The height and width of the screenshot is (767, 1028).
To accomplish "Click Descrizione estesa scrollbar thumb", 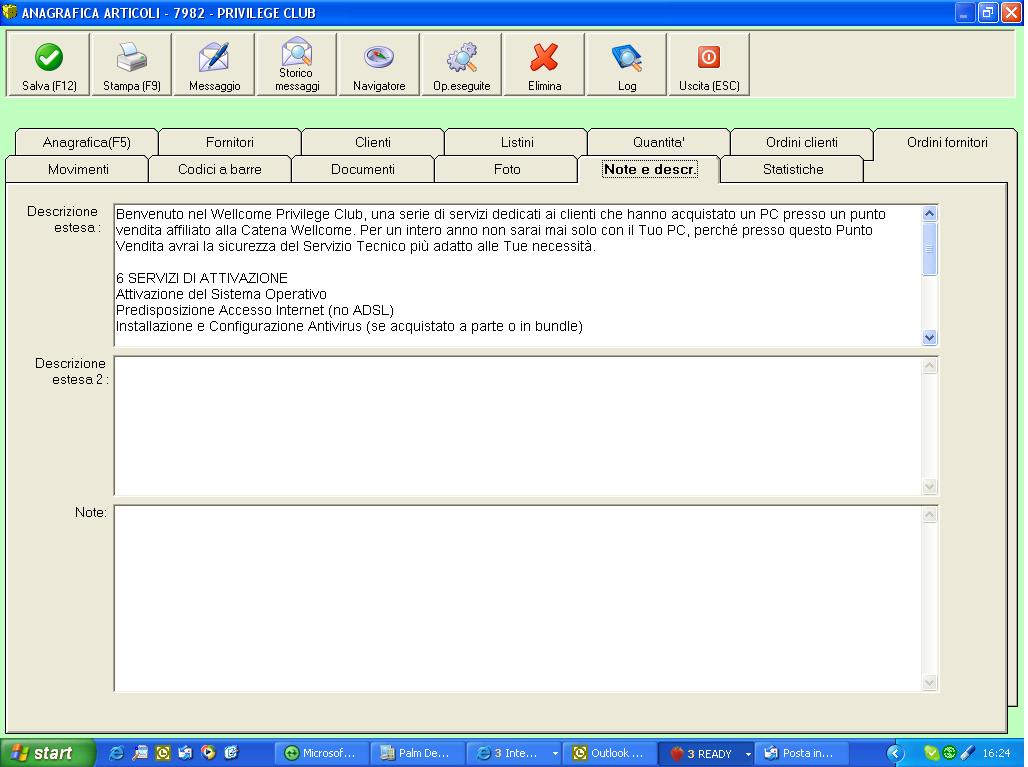I will (929, 248).
